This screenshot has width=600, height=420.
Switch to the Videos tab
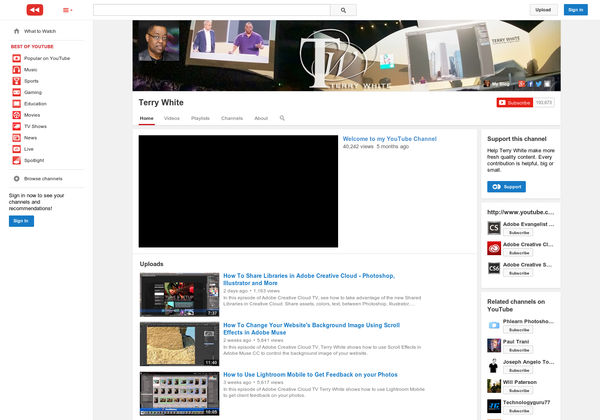coord(172,118)
